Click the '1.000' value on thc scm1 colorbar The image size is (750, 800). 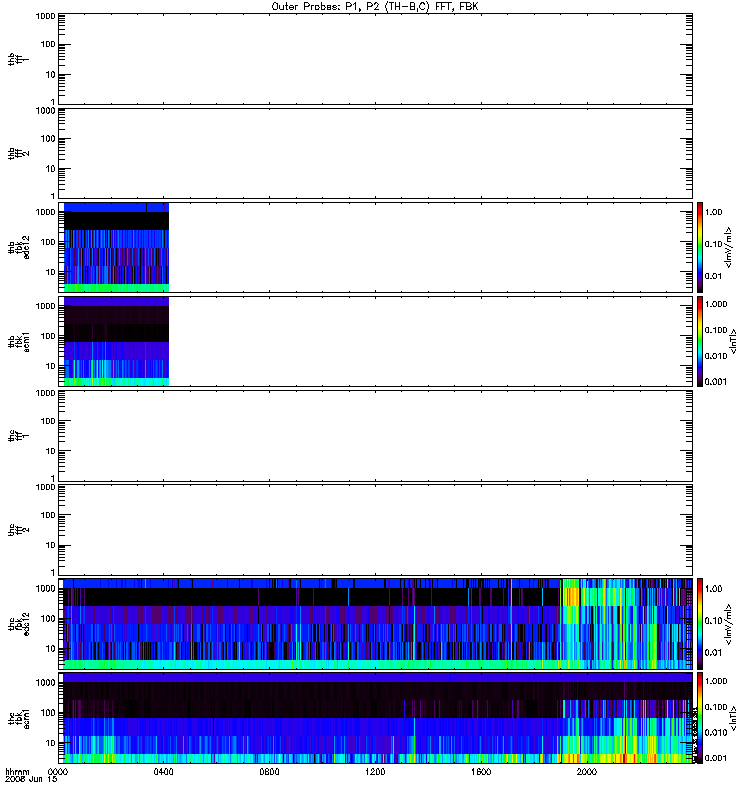coord(716,681)
